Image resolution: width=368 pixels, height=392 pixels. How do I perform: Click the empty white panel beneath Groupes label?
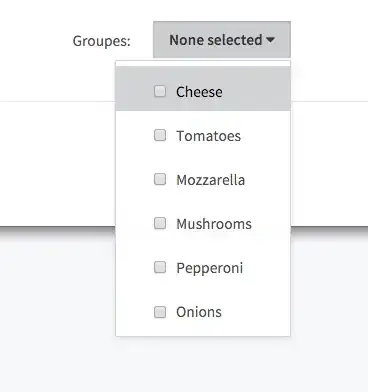(57, 163)
